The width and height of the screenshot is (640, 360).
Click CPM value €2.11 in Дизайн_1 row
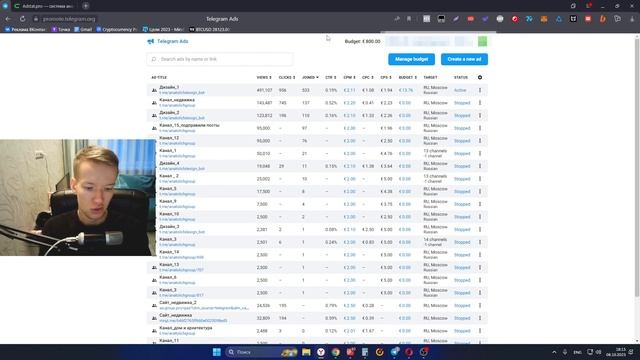tap(349, 90)
